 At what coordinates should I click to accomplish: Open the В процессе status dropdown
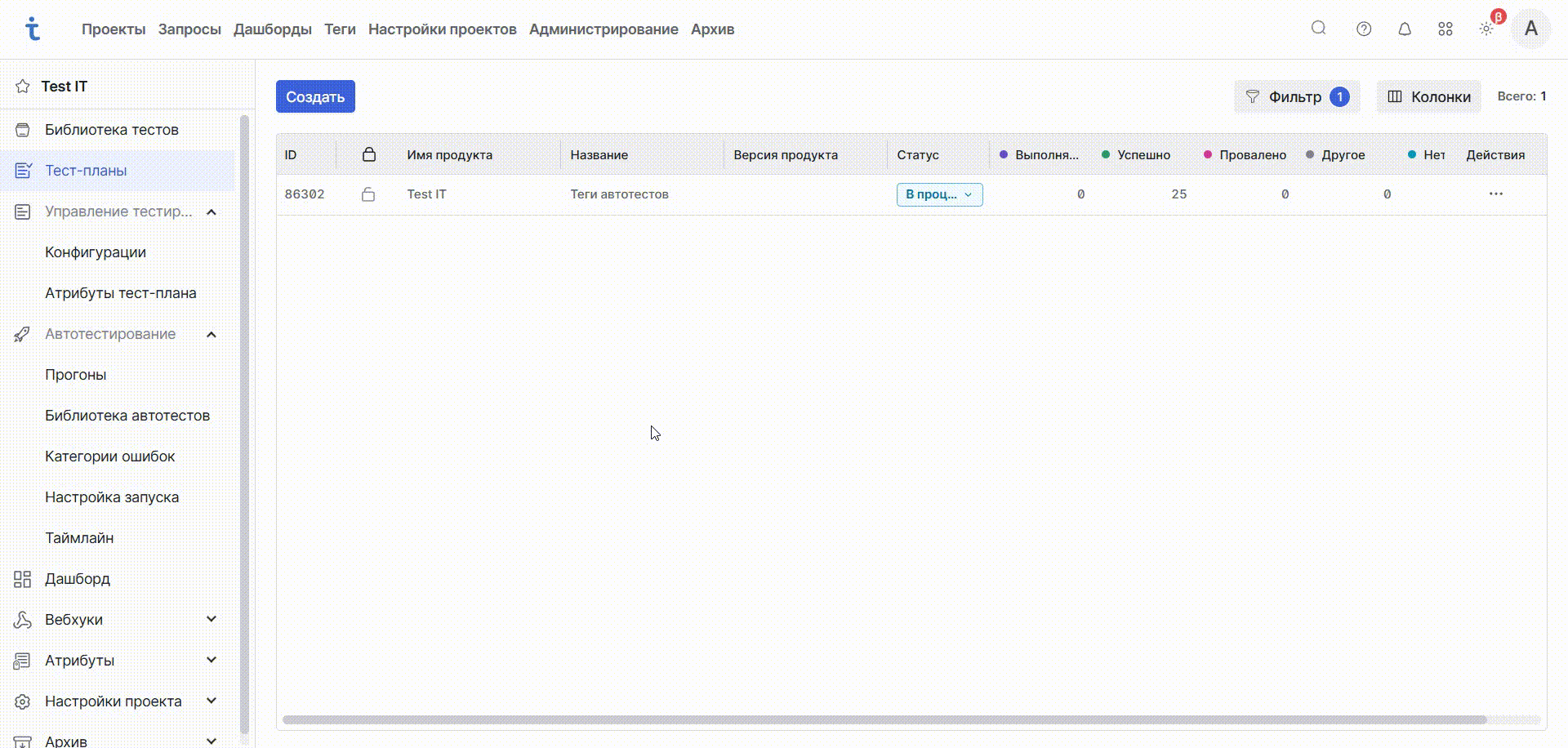pos(939,194)
